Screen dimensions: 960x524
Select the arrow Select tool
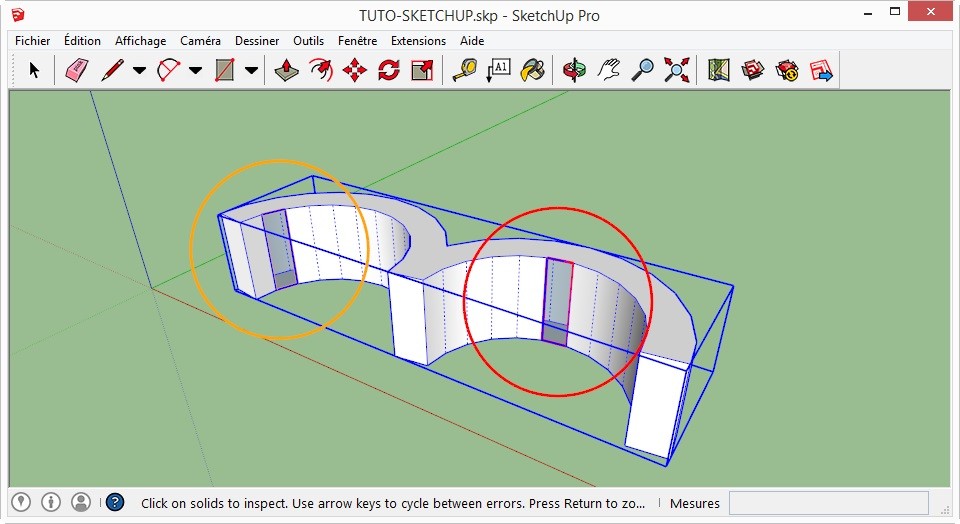click(35, 70)
